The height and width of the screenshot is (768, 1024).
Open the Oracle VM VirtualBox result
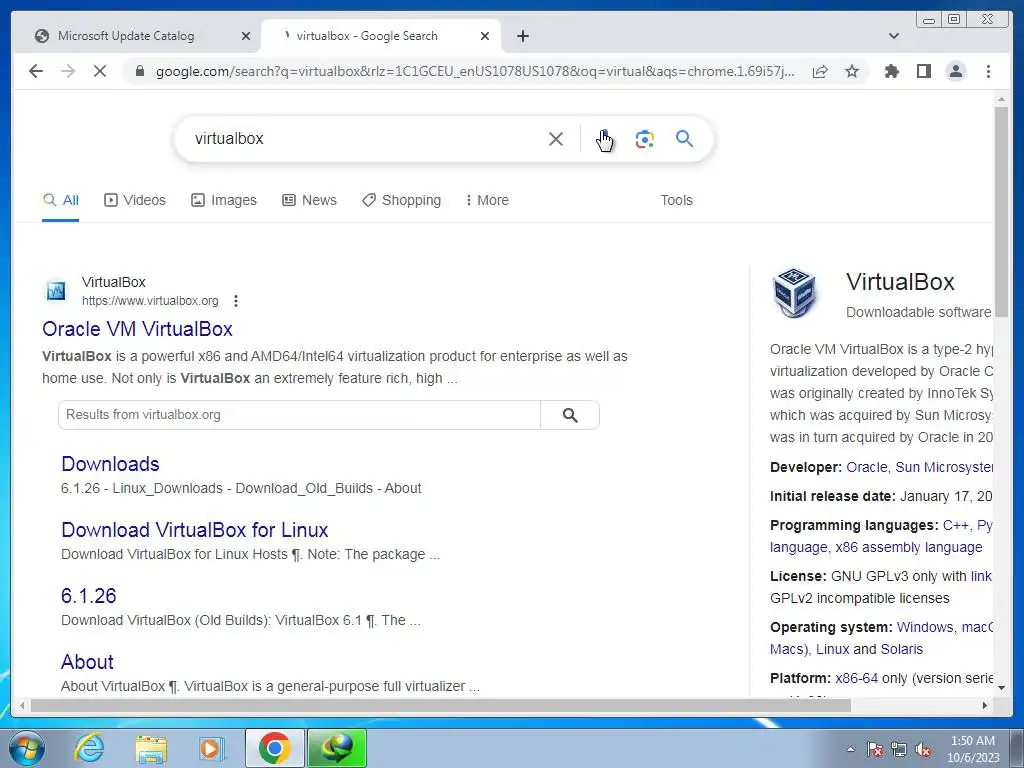tap(137, 328)
